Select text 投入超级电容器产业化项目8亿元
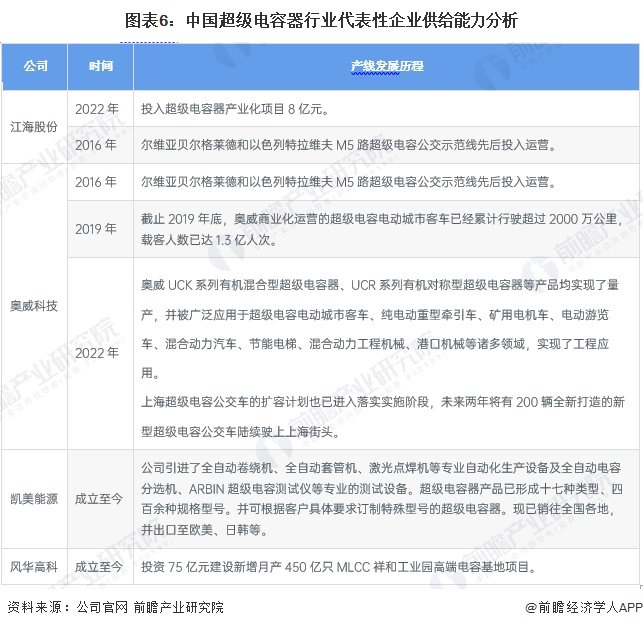 tap(235, 109)
